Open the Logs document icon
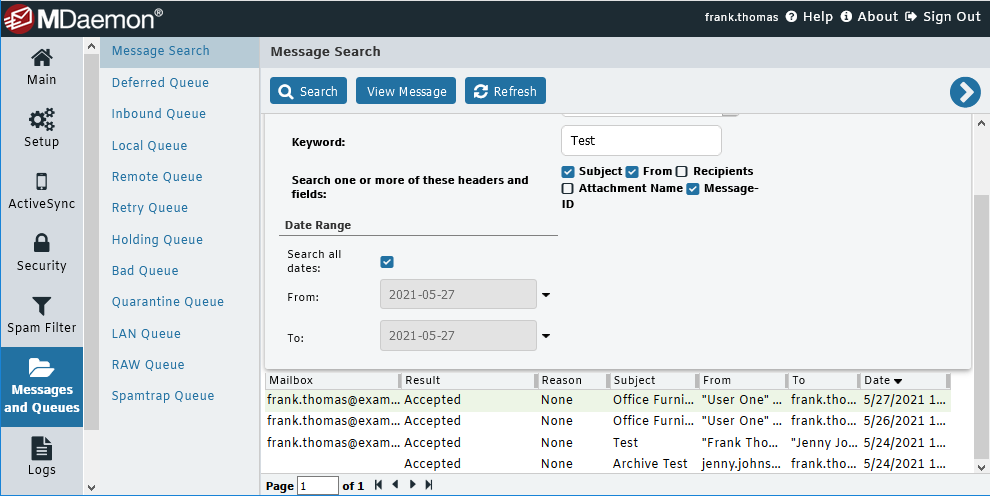Screen dimensions: 990x496 coord(42,449)
